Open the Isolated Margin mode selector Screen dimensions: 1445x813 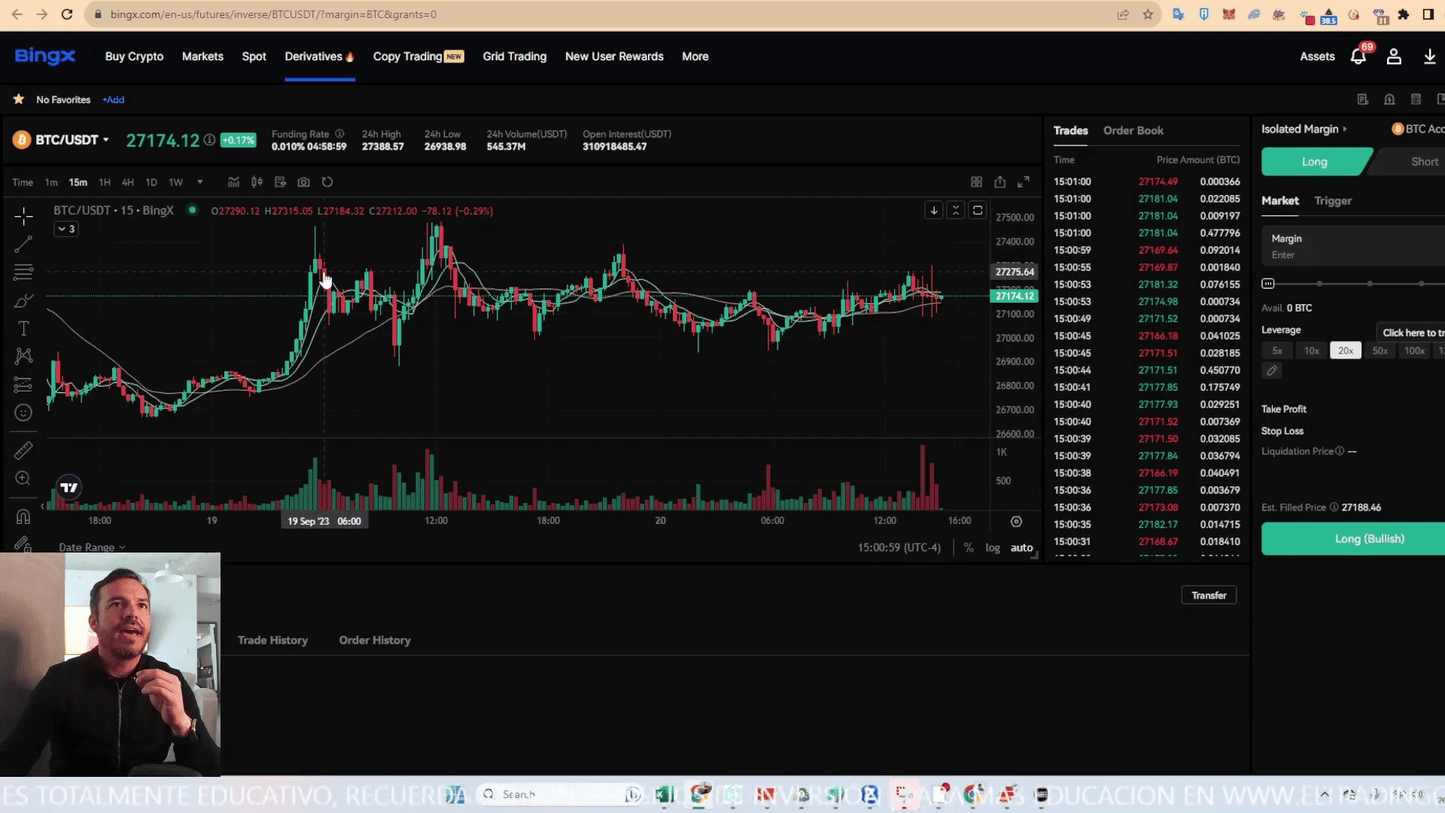[x=1304, y=129]
